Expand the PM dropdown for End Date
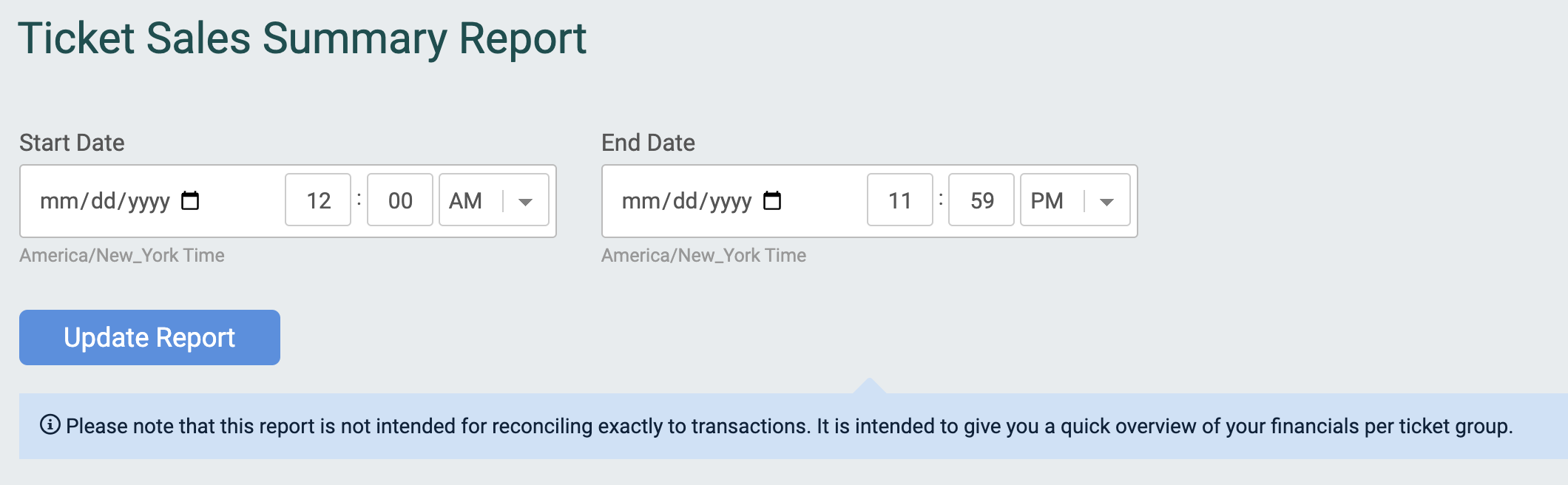Screen dimensions: 1568x485 (x=1108, y=200)
